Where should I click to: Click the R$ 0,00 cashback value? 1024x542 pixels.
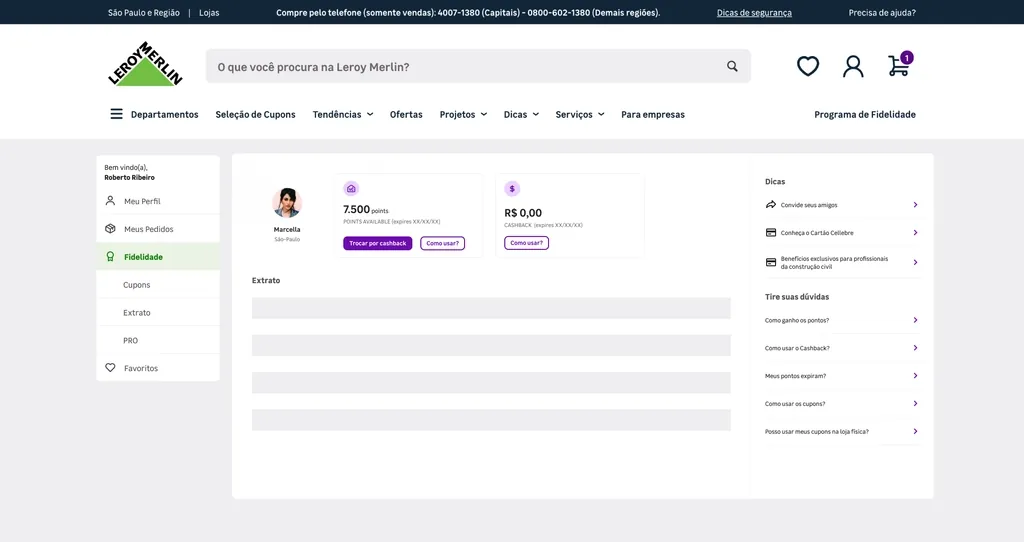point(523,213)
